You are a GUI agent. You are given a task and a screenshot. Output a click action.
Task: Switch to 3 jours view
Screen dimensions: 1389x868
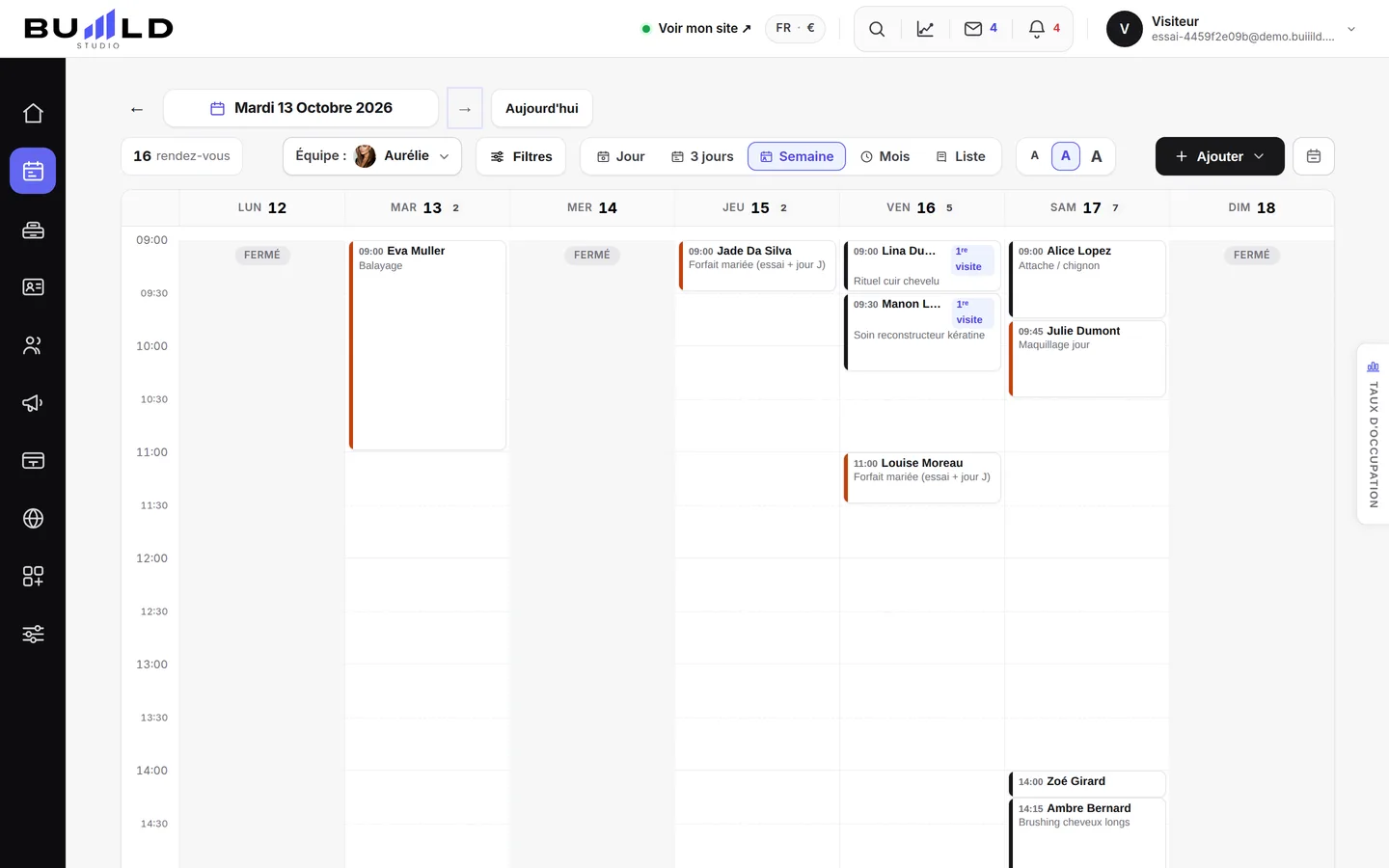pos(702,156)
